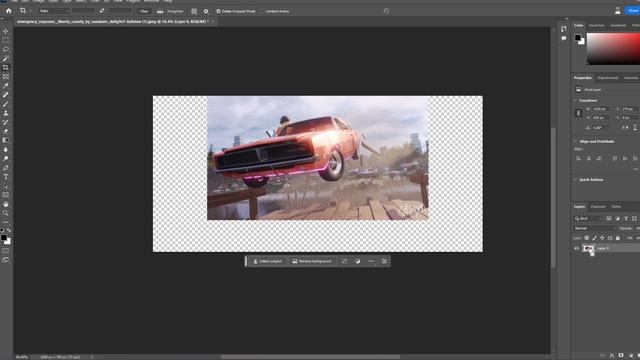Screen dimensions: 640x360
Task: Select the Path Selection tool
Action: (6, 186)
